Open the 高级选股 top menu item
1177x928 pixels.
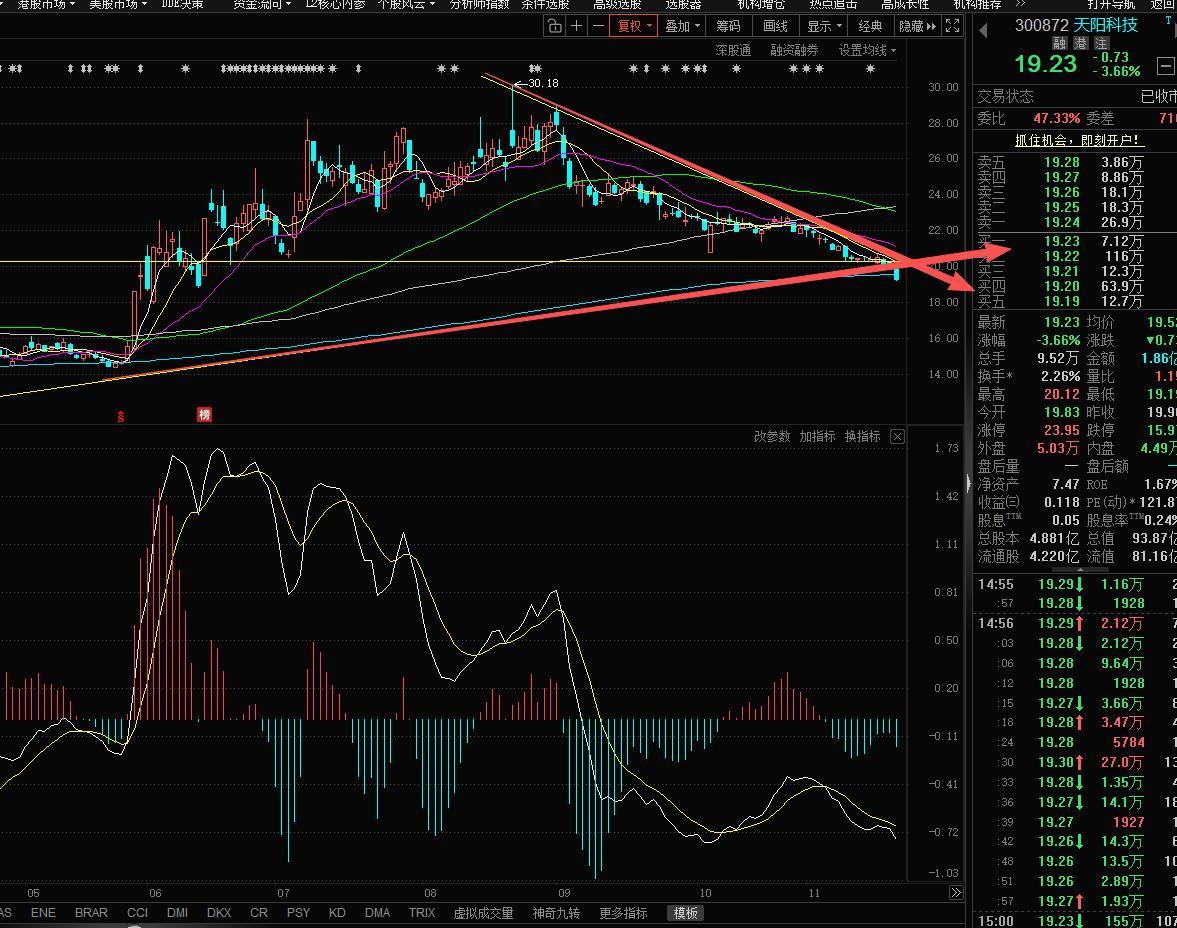617,5
